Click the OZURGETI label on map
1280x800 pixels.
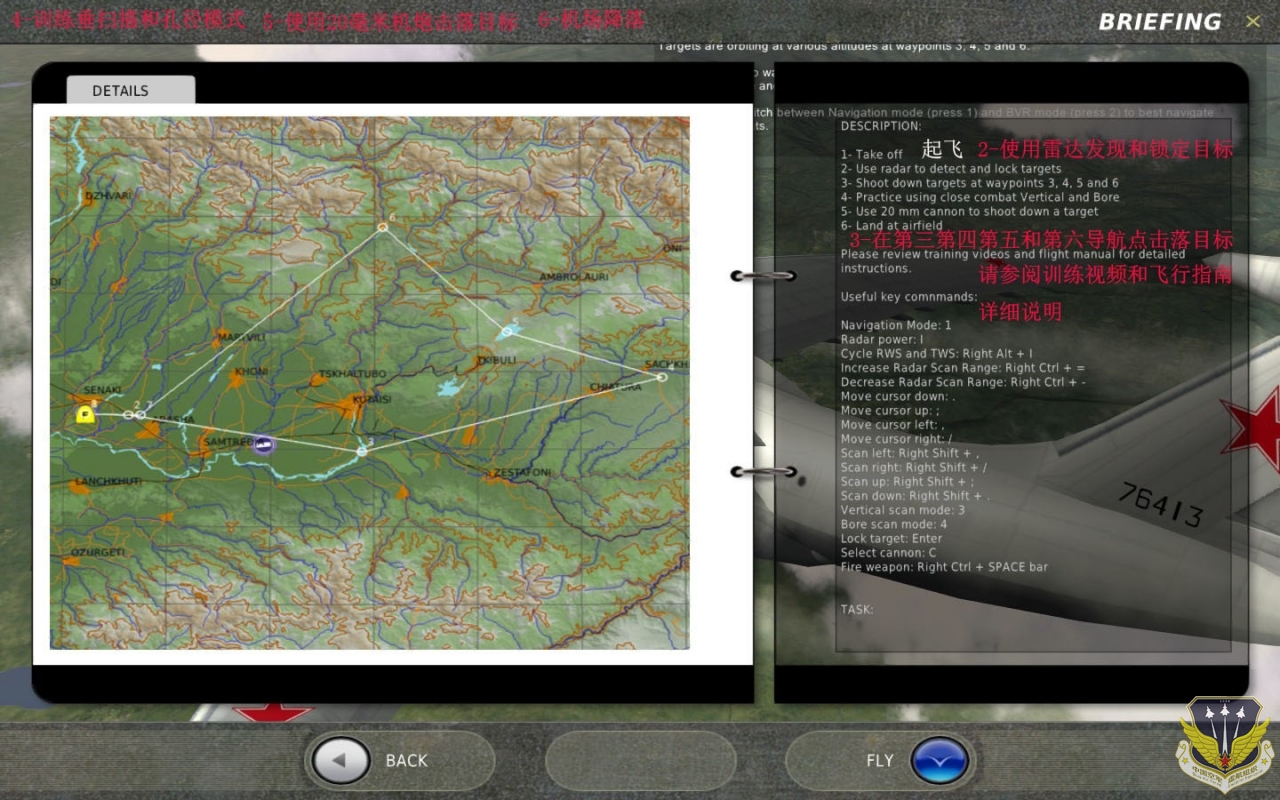pyautogui.click(x=97, y=552)
